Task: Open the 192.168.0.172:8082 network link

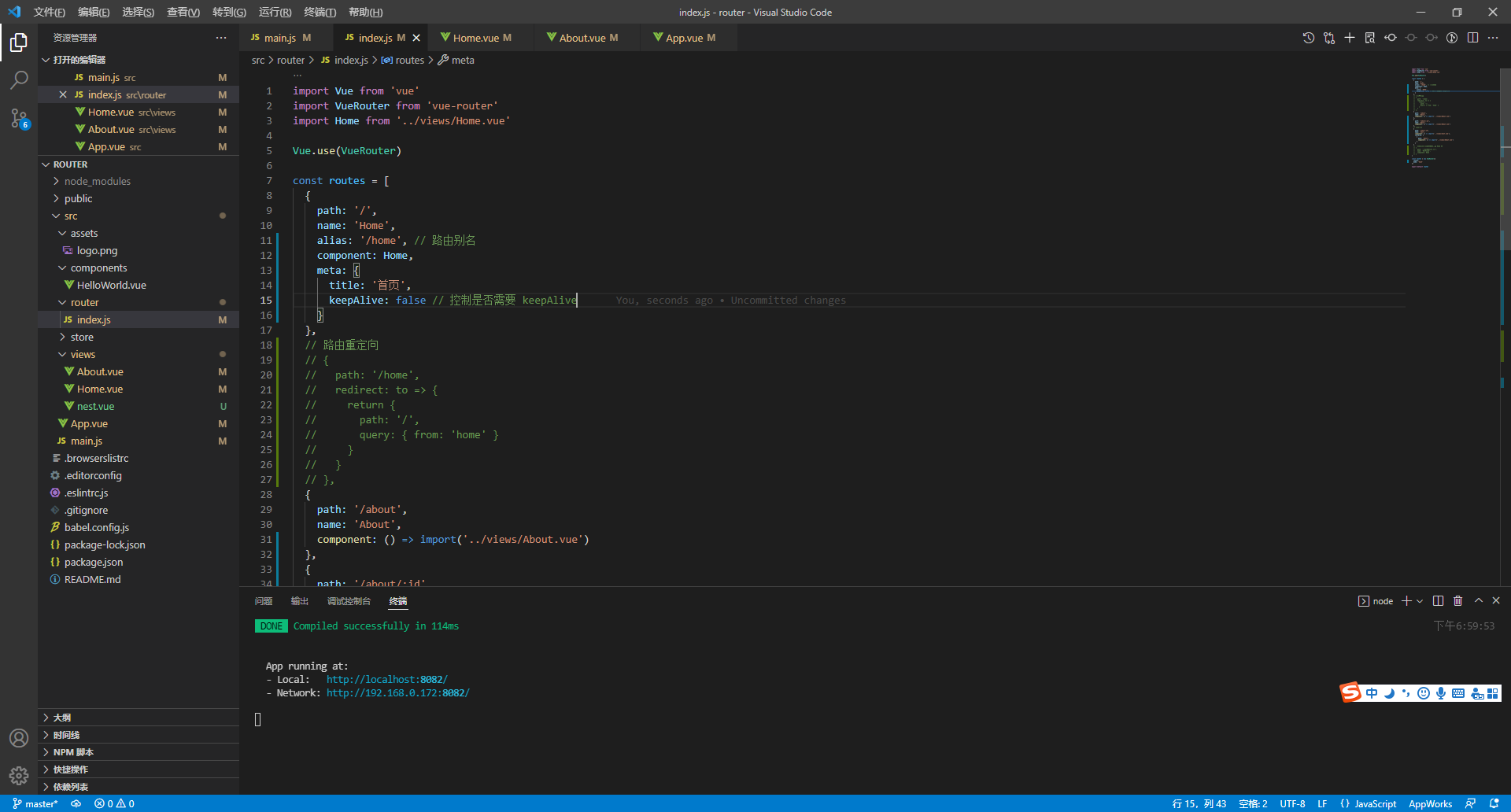Action: pyautogui.click(x=397, y=693)
